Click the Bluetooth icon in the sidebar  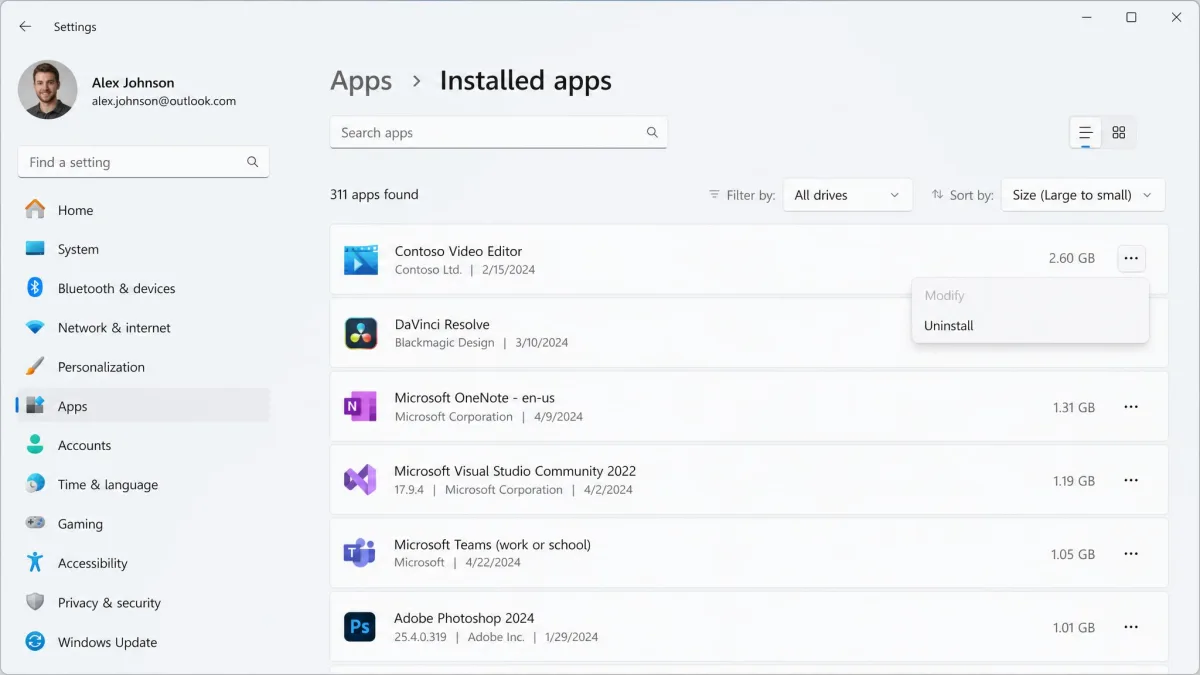[x=35, y=288]
